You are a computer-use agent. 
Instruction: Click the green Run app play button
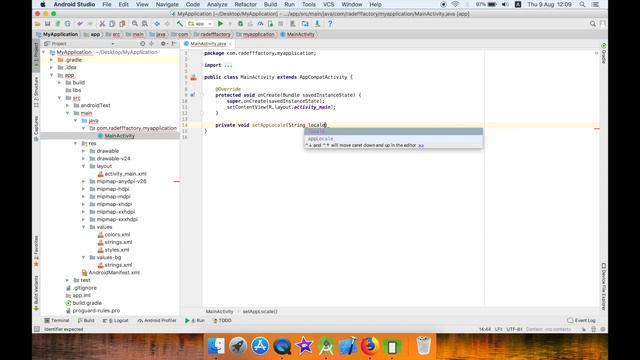[220, 24]
